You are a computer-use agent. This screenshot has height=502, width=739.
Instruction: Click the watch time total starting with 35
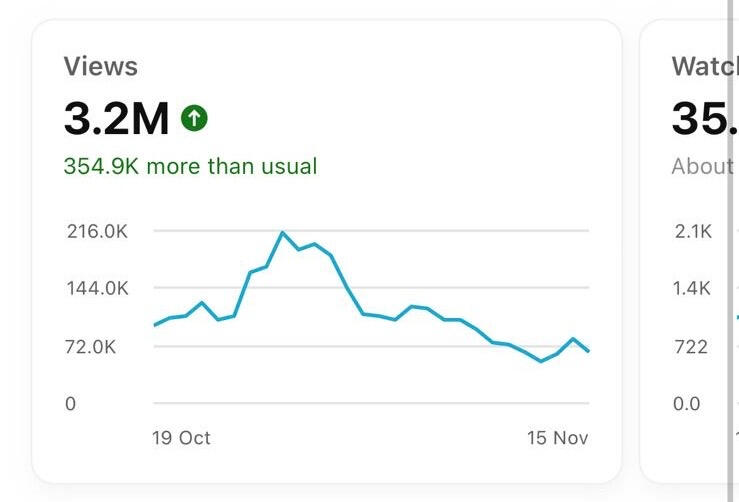(701, 119)
